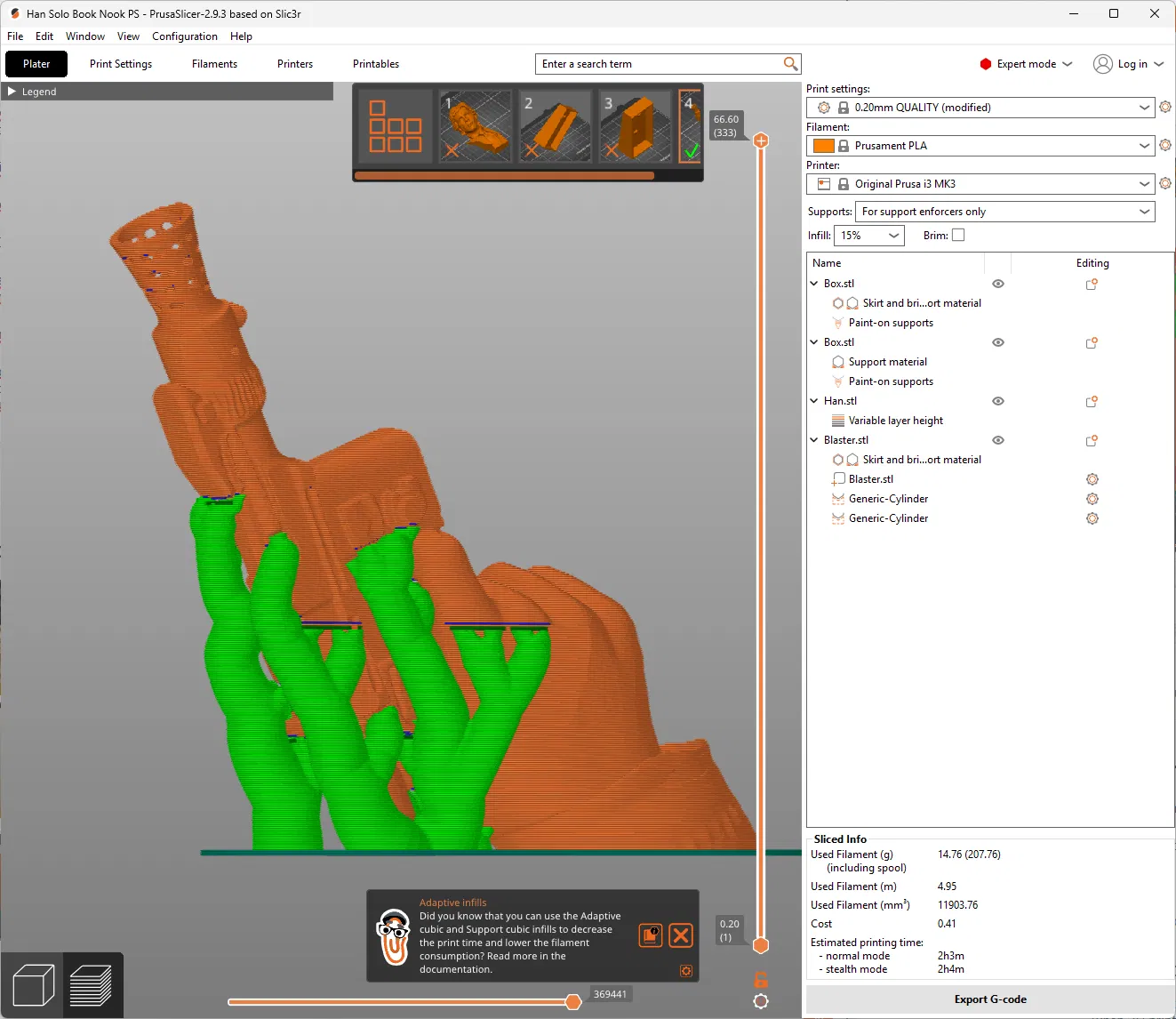Click the Support material settings icon
The width and height of the screenshot is (1176, 1019).
tap(838, 362)
